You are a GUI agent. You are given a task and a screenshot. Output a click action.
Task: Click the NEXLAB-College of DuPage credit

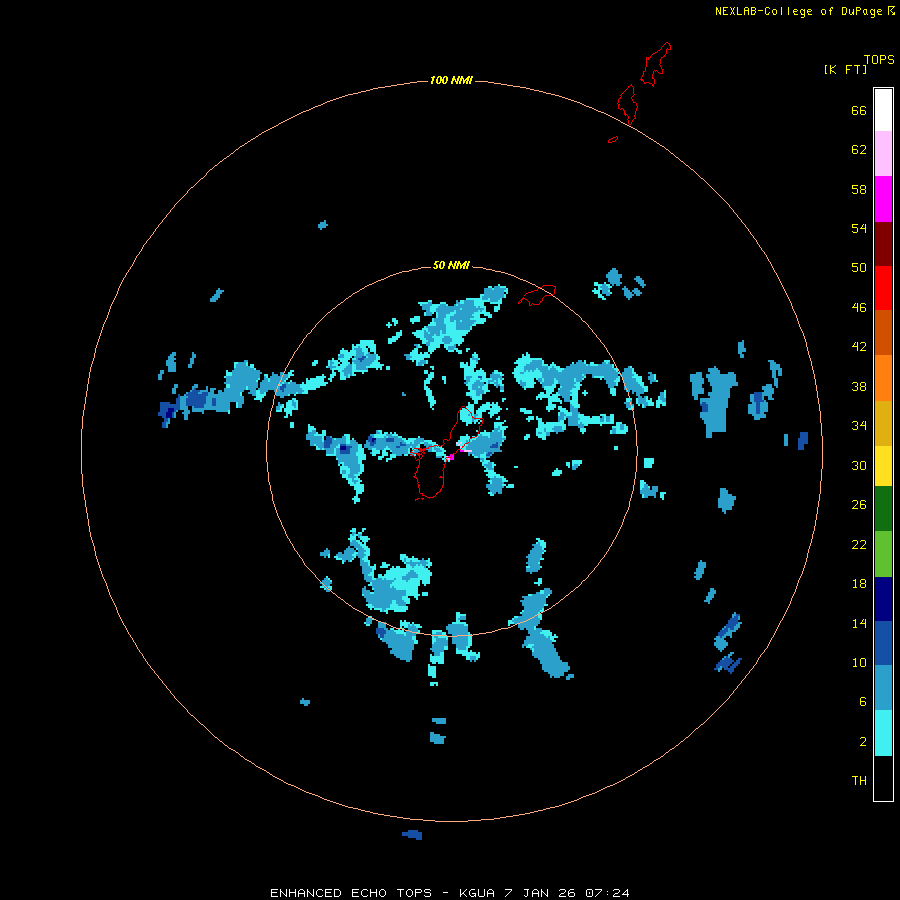point(804,11)
